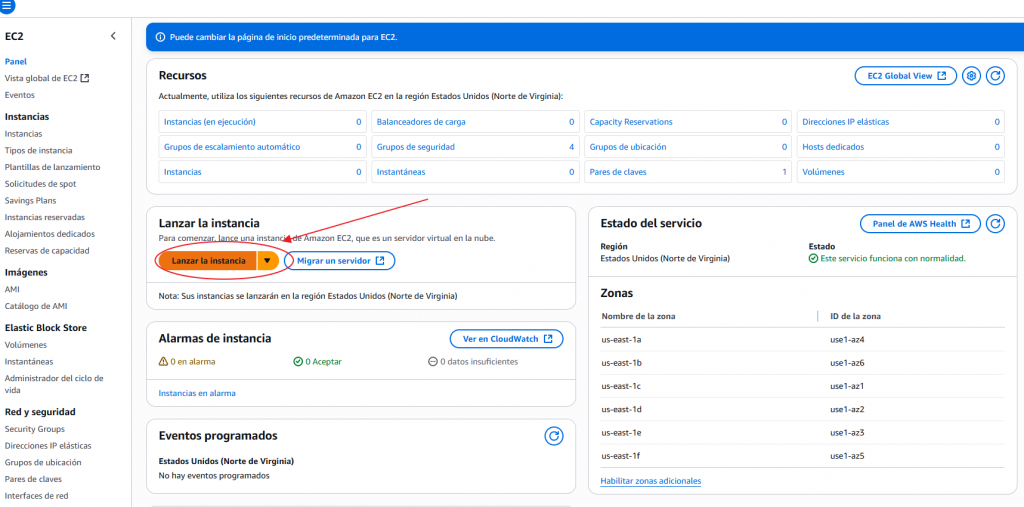Viewport: 1024px width, 507px height.
Task: Open Volúmenes resource tile
Action: 901,172
